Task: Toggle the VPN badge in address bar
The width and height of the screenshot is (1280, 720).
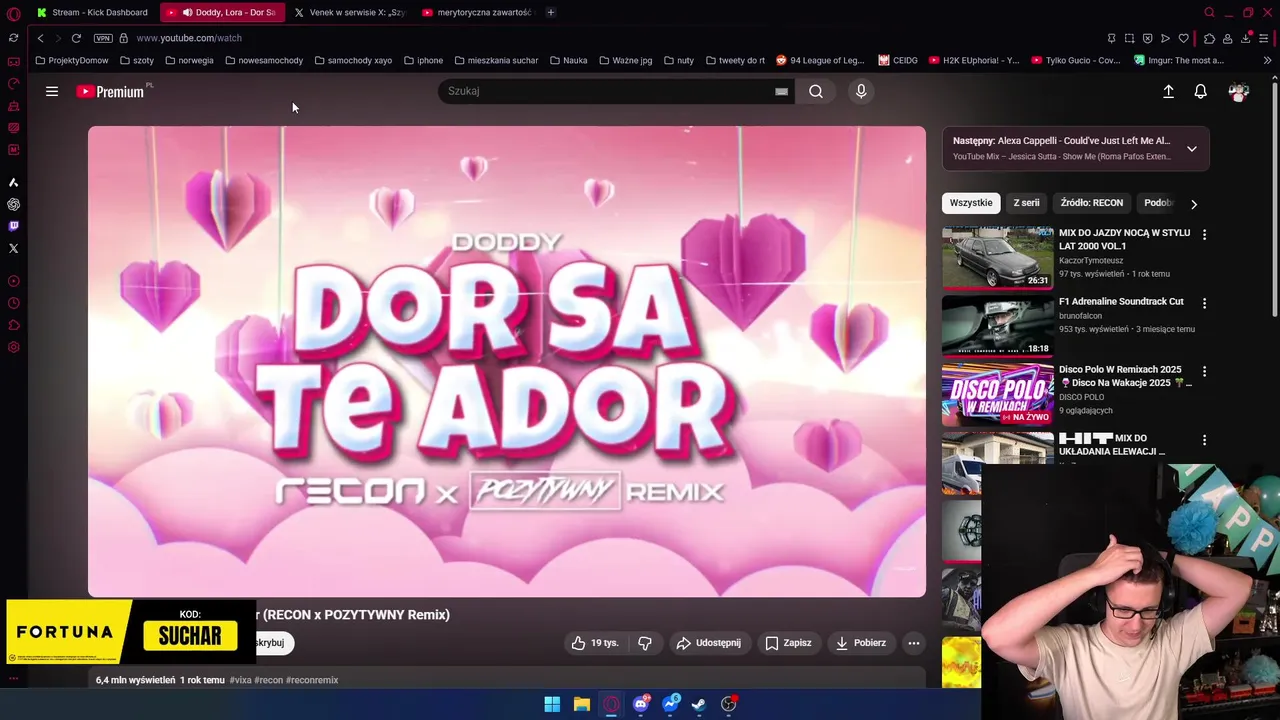Action: [103, 38]
